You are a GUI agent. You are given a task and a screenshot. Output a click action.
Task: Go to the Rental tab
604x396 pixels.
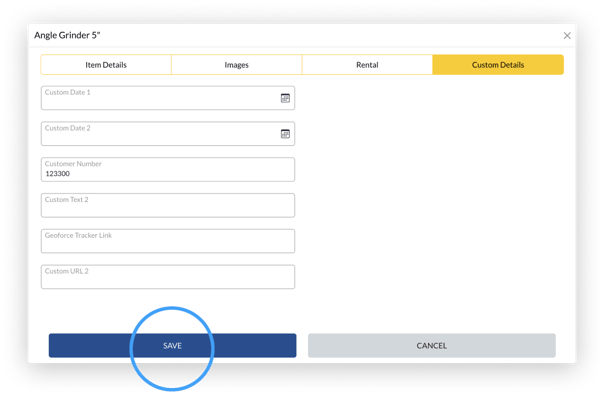pyautogui.click(x=367, y=65)
